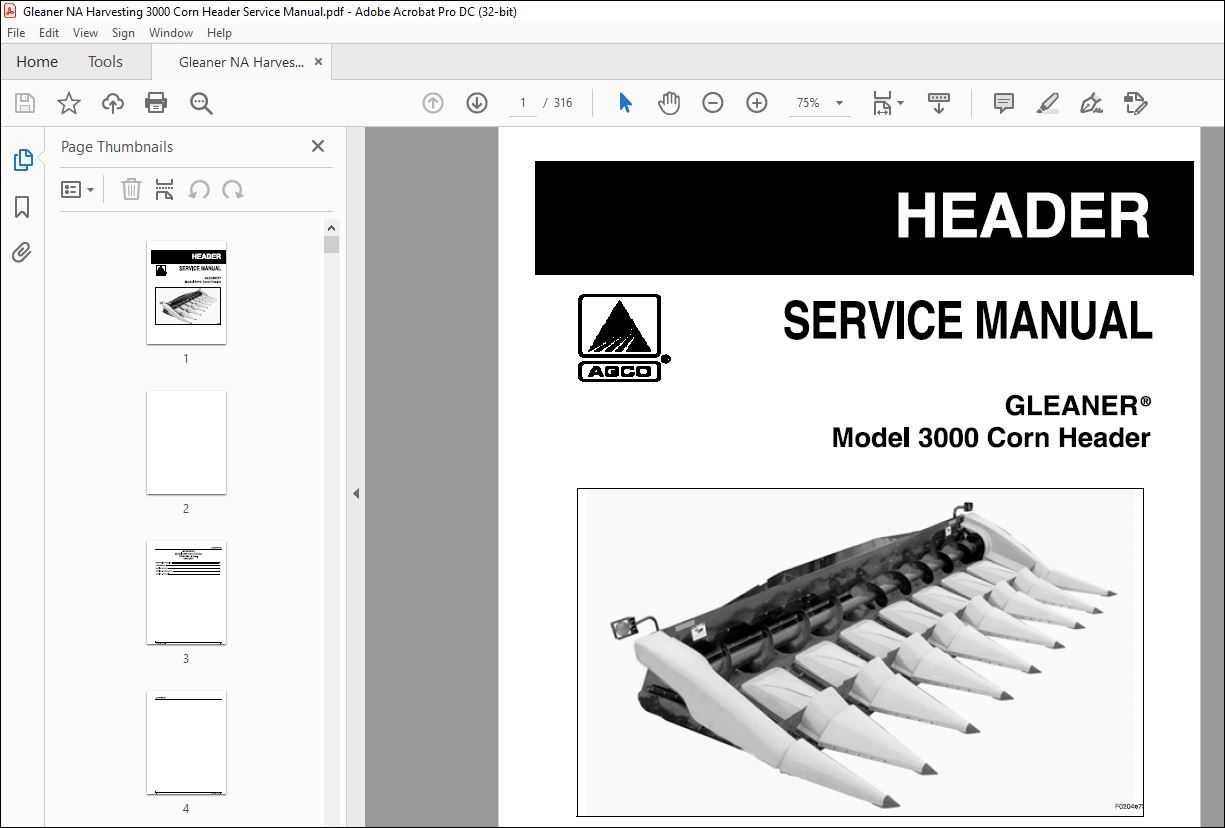1225x828 pixels.
Task: Open the Window menu
Action: coord(171,33)
